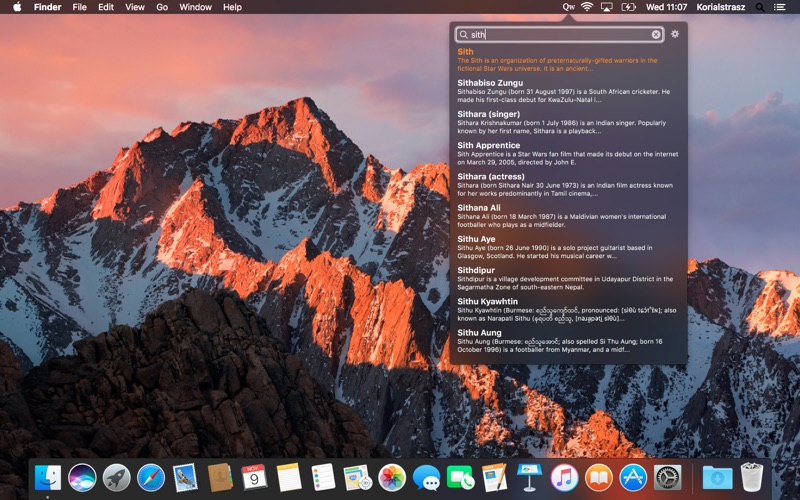Open the Trash in the Dock
The image size is (800, 500).
pos(752,478)
